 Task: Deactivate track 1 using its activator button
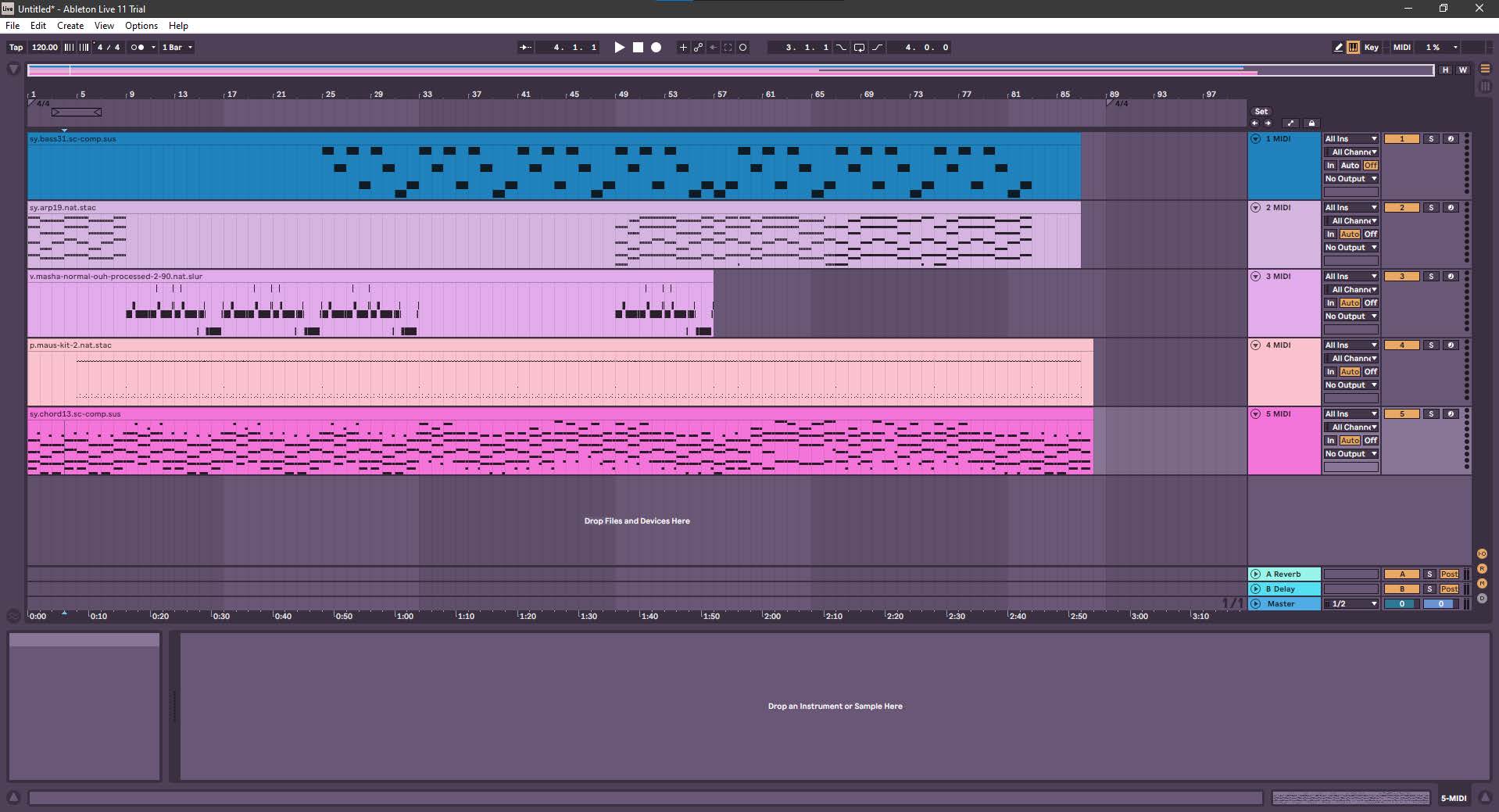[1401, 139]
